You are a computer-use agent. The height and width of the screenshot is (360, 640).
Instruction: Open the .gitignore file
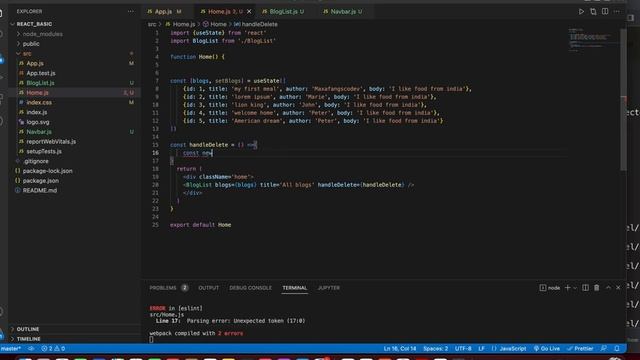click(x=36, y=161)
